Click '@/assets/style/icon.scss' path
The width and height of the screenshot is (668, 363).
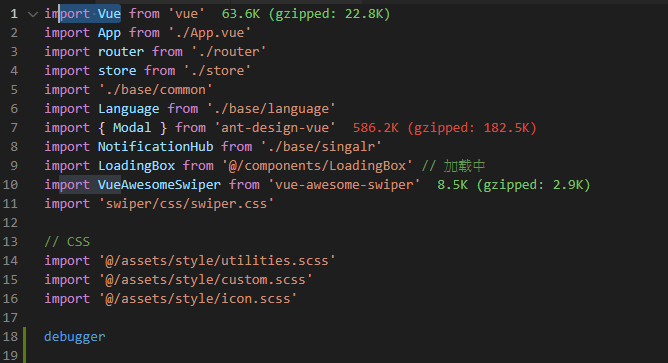(198, 299)
